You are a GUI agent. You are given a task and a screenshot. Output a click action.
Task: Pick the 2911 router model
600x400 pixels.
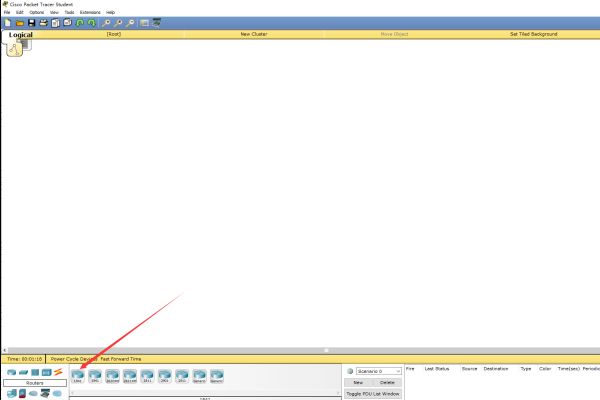(x=182, y=376)
